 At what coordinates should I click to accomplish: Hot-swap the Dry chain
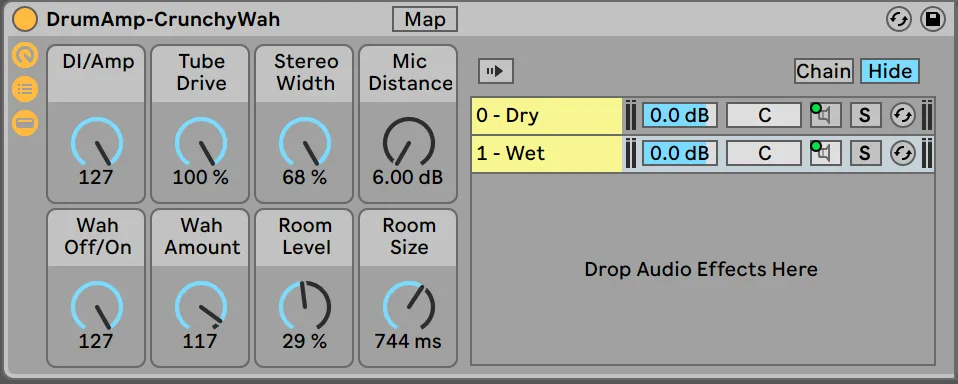coord(902,115)
